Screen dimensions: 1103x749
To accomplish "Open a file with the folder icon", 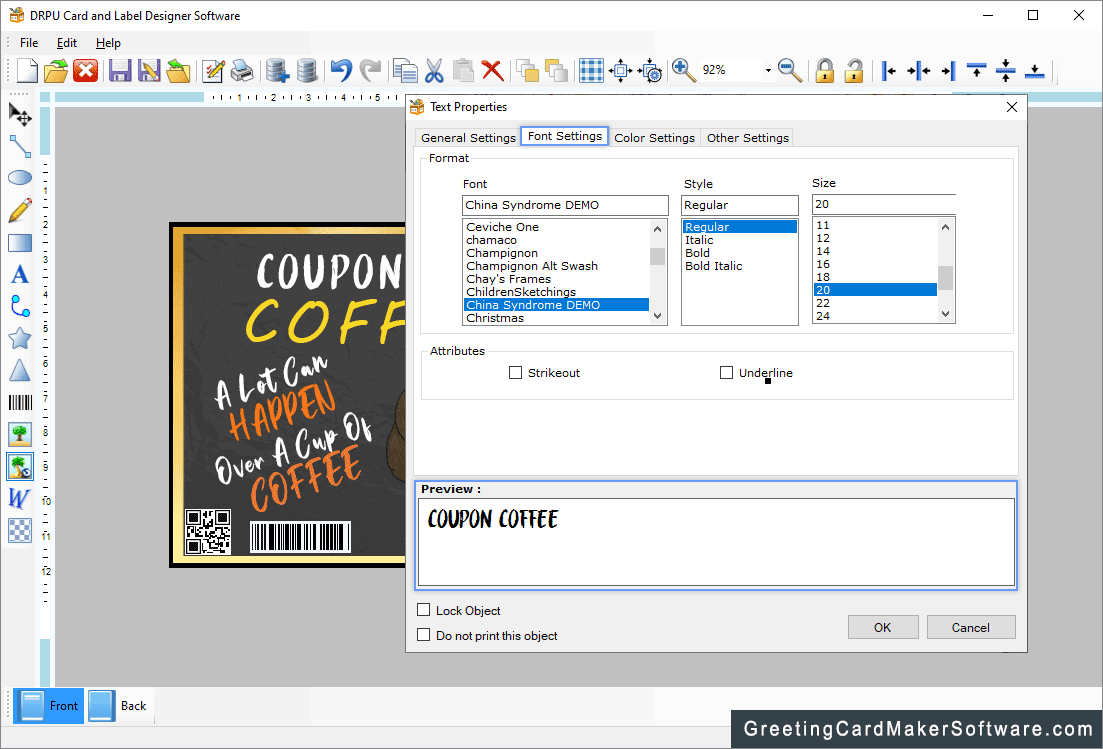I will point(56,70).
